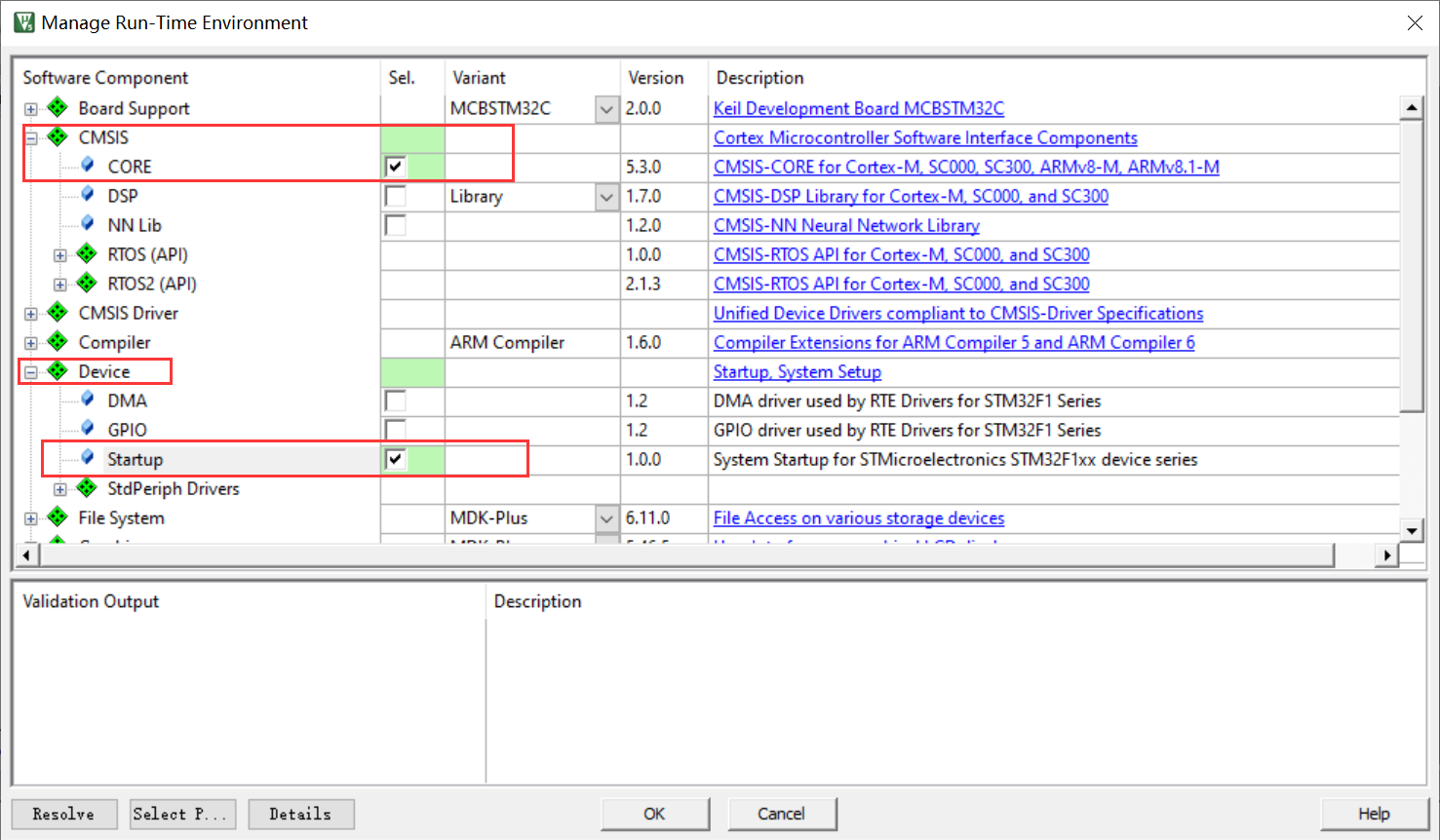Screen dimensions: 1440x840
Task: Open the Compiler Extensions for ARM Compiler link
Action: coord(954,342)
